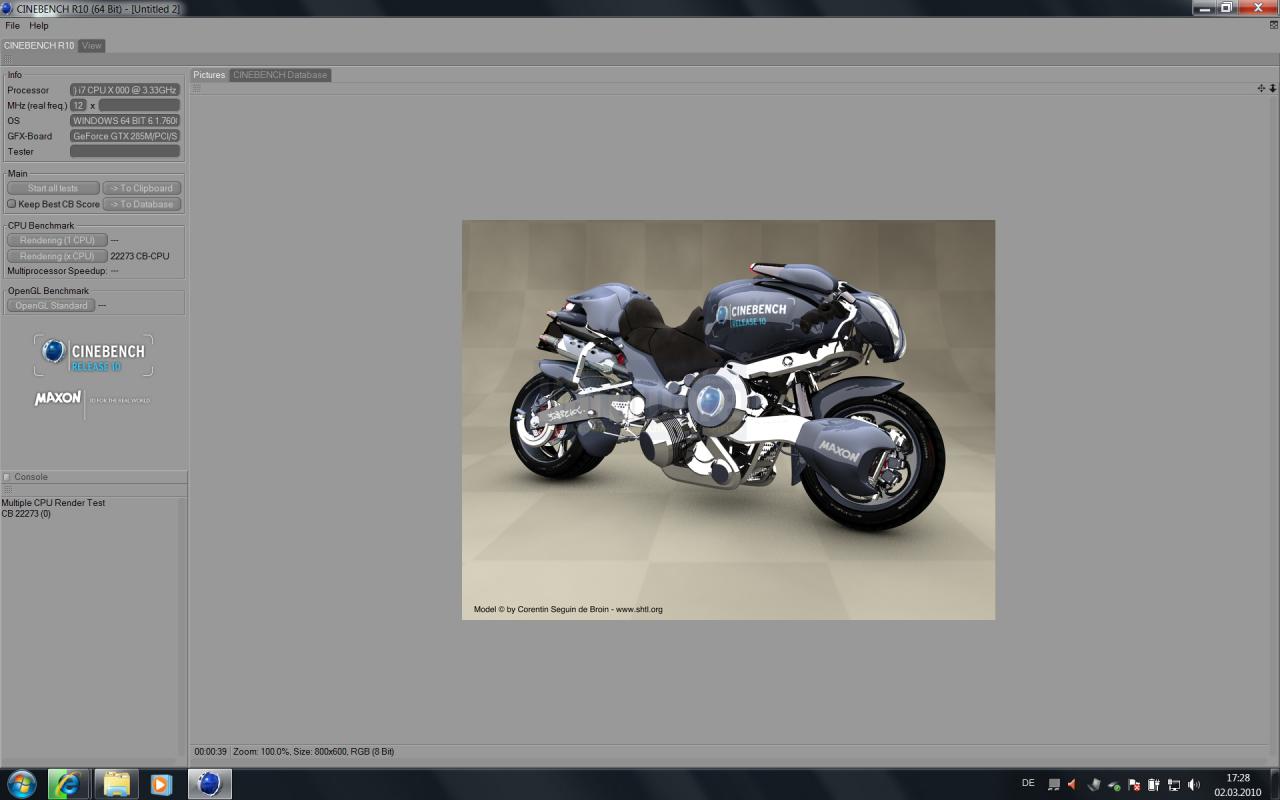Open the File menu
Viewport: 1280px width, 800px height.
coord(12,26)
